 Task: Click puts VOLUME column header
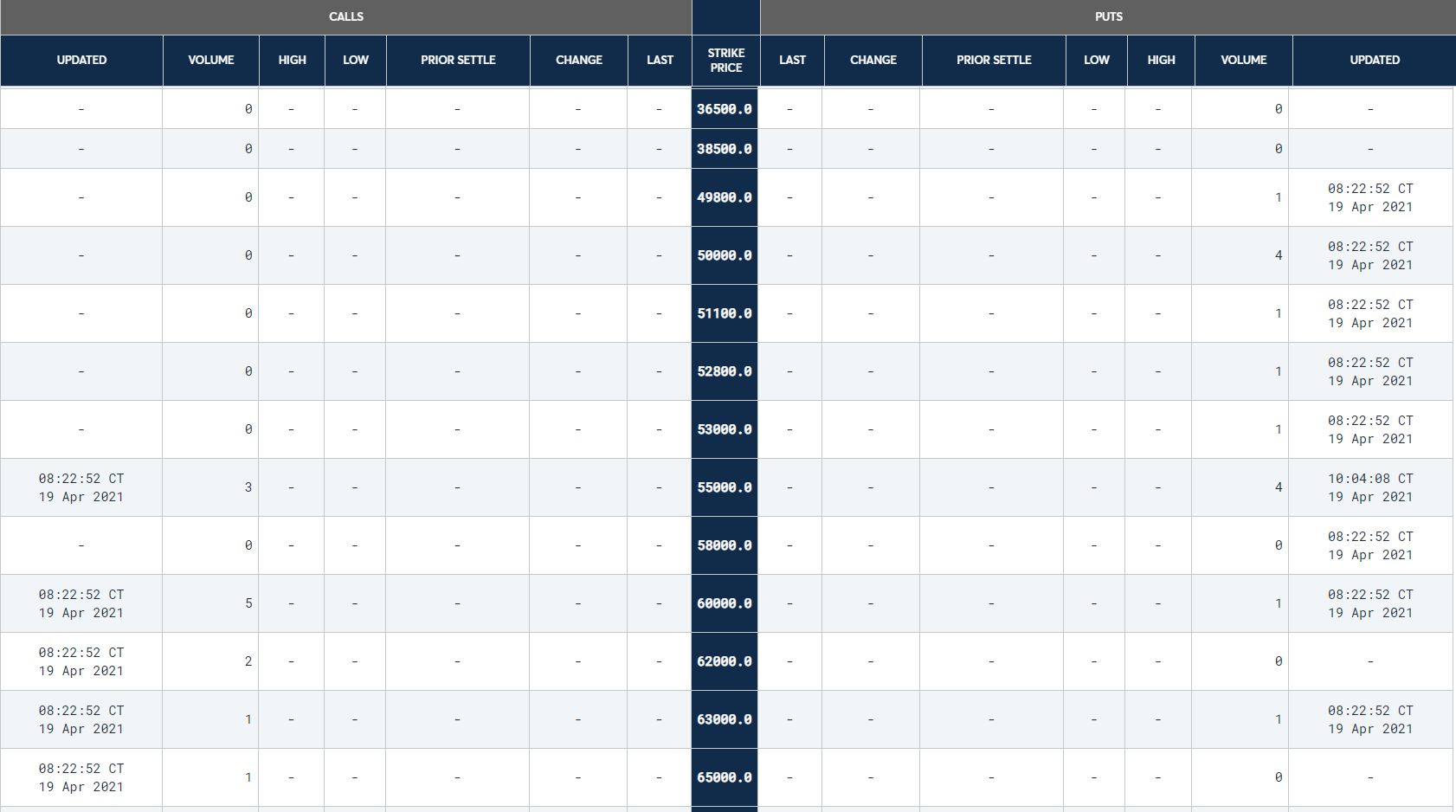click(x=1244, y=60)
